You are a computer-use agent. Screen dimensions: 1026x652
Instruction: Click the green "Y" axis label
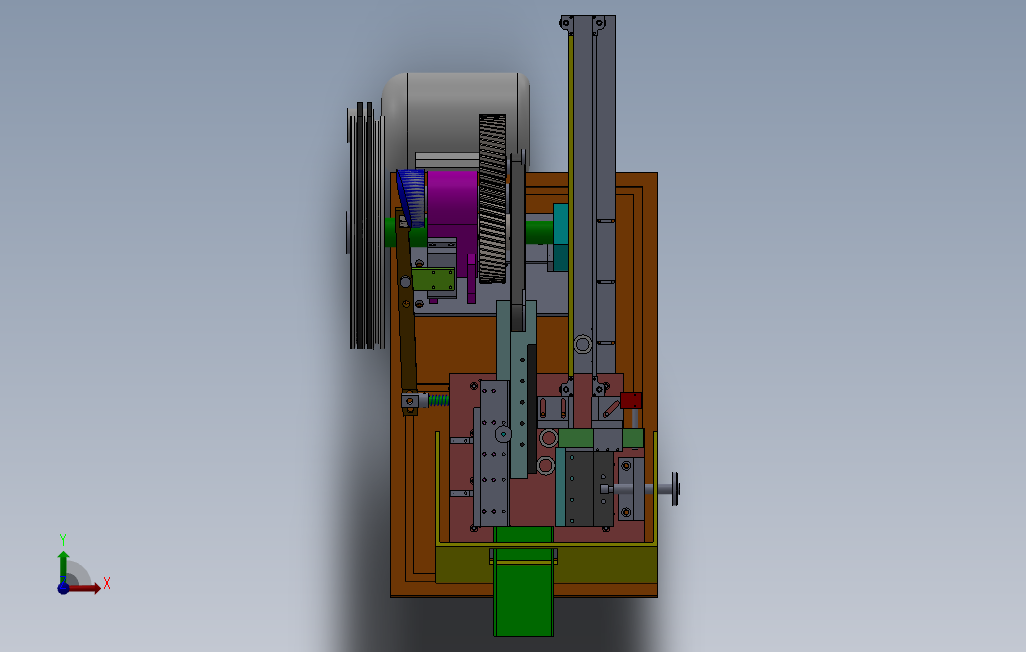[x=63, y=539]
